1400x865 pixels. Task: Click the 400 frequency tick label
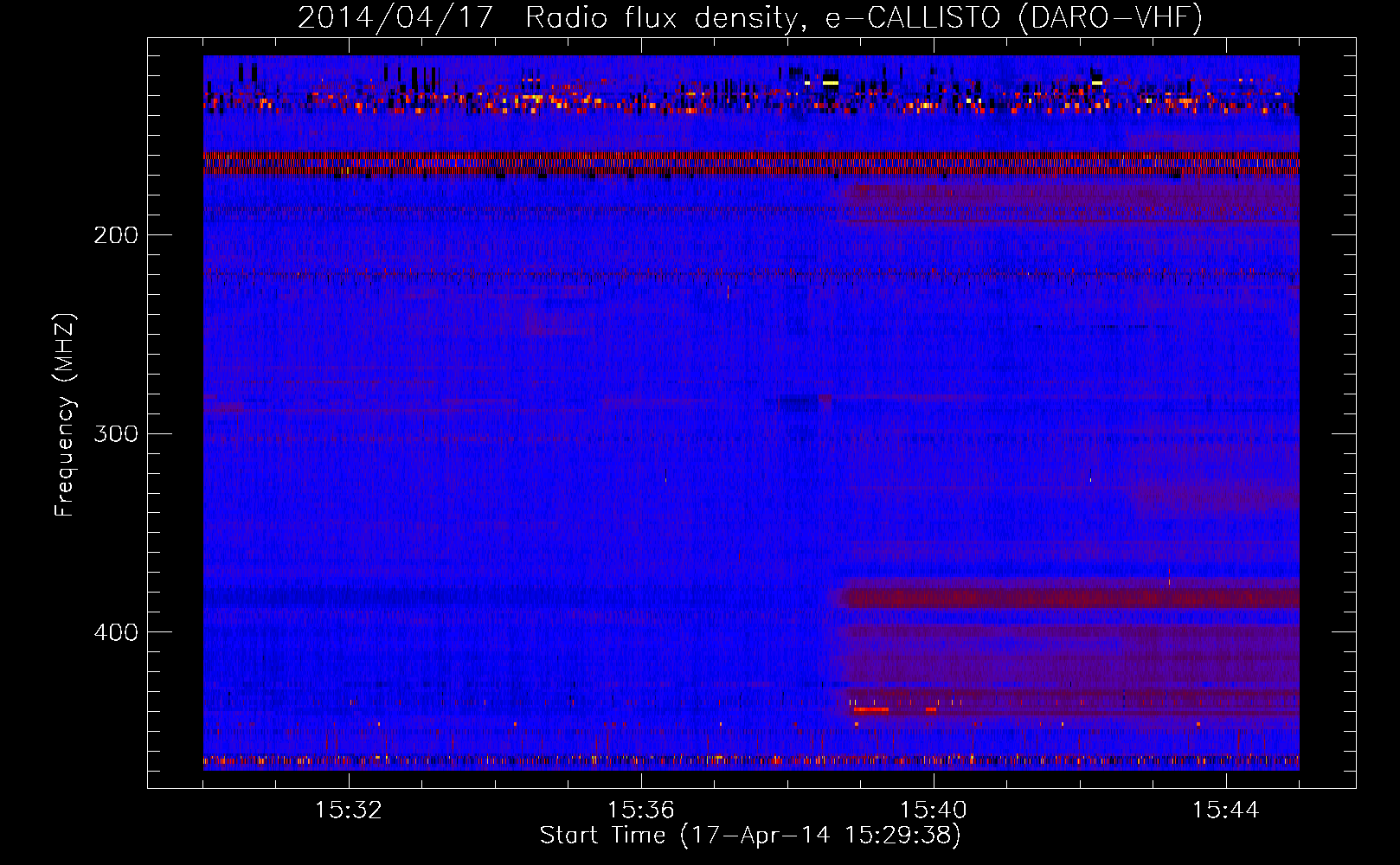116,632
